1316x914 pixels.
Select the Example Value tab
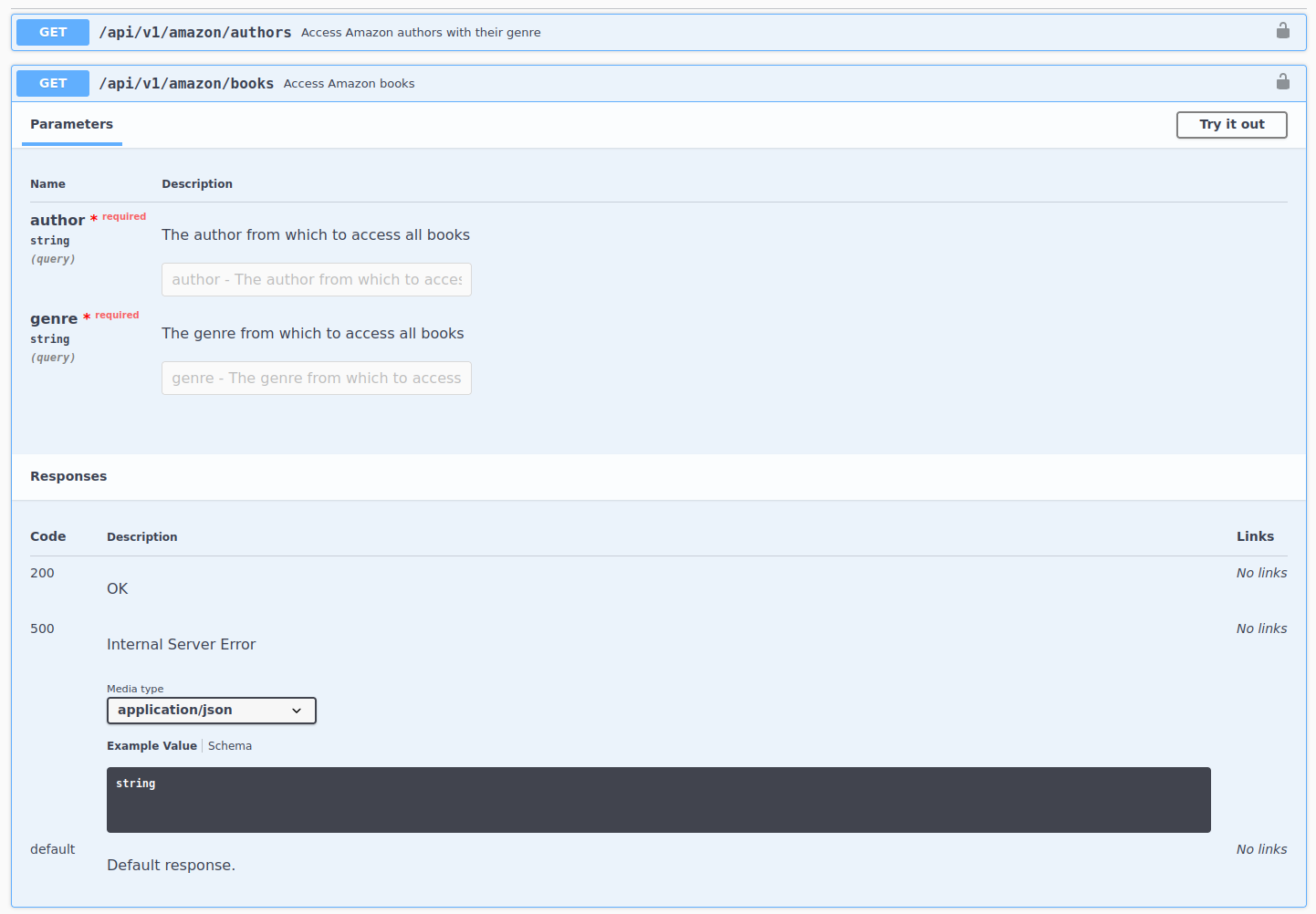coord(151,746)
